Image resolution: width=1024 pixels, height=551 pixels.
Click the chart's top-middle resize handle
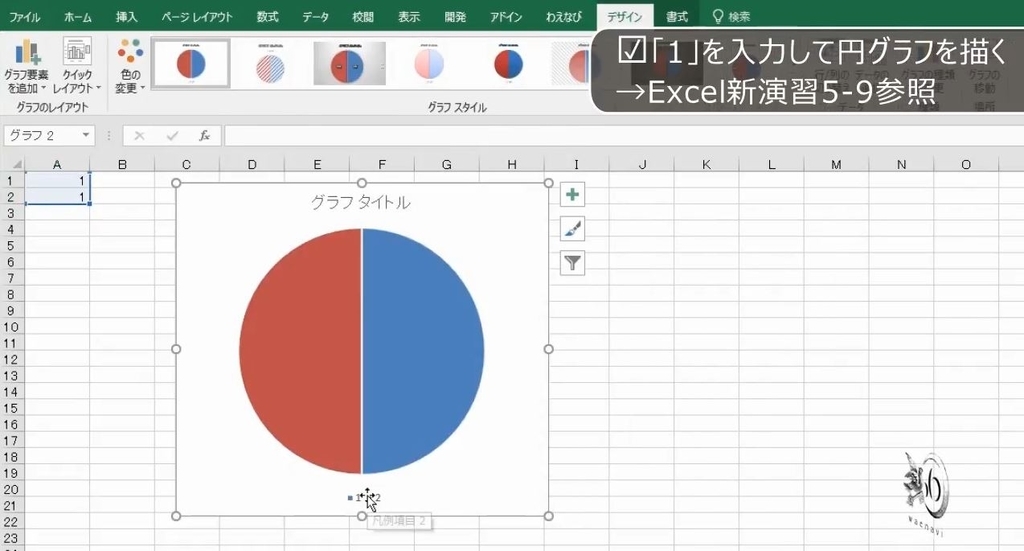pyautogui.click(x=362, y=183)
